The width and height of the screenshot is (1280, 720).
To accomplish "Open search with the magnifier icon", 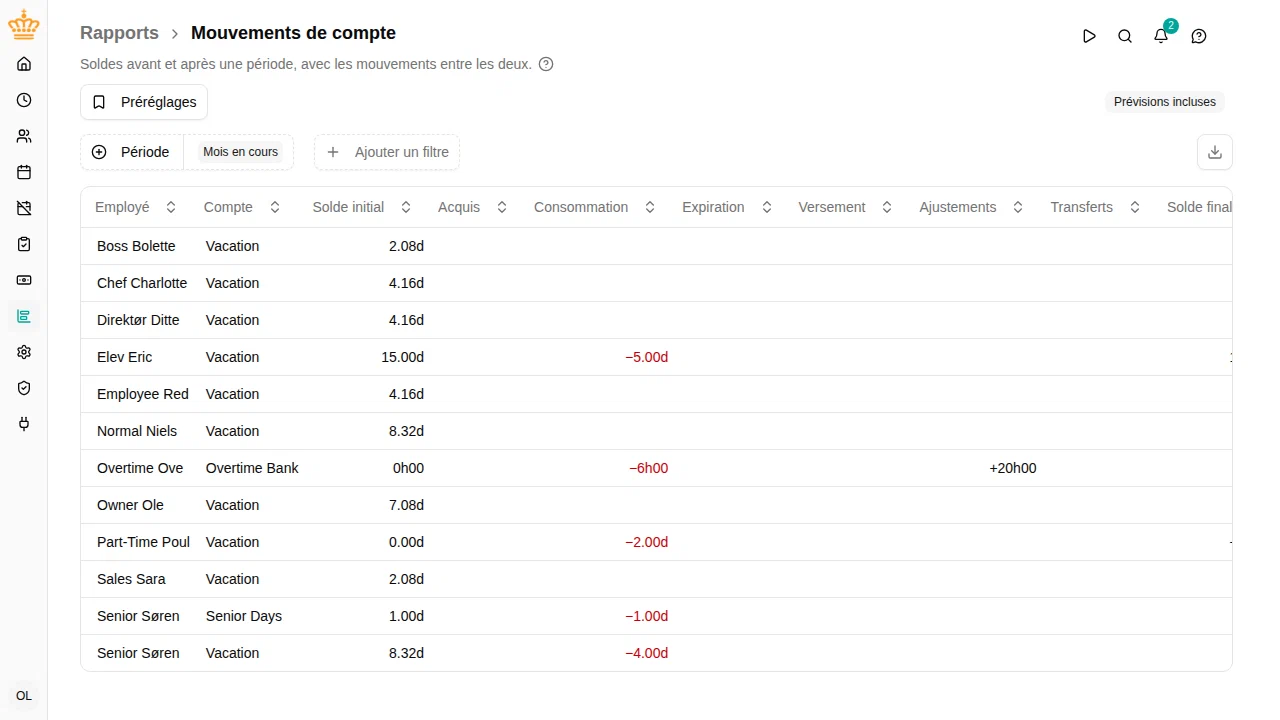I will coord(1125,36).
